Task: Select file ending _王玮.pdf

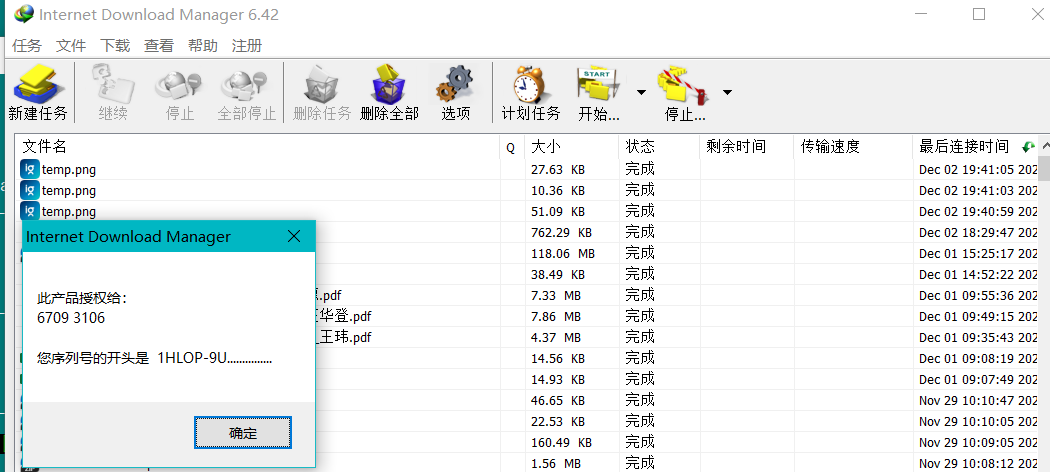Action: click(342, 337)
